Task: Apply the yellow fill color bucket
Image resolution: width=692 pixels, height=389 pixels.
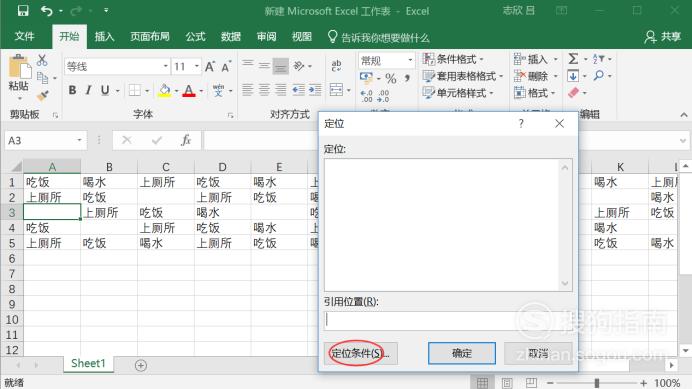Action: (165, 91)
